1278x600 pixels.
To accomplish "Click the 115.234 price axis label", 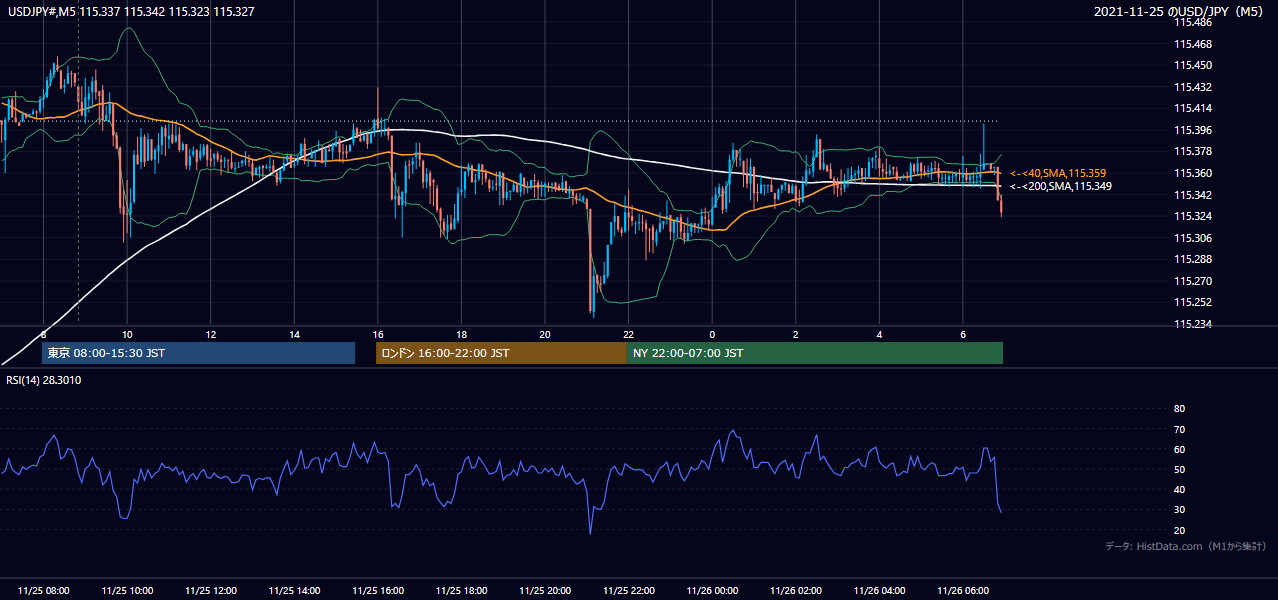I will tap(1192, 324).
